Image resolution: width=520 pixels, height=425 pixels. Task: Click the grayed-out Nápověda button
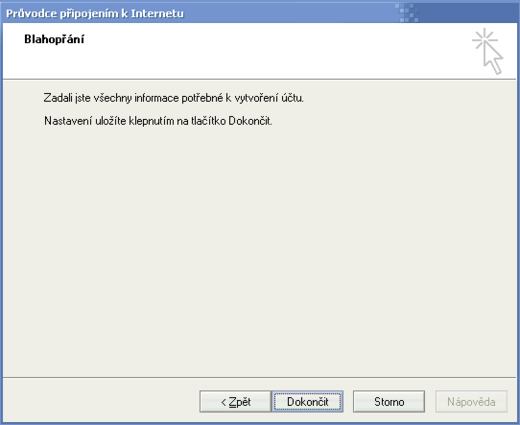click(471, 402)
